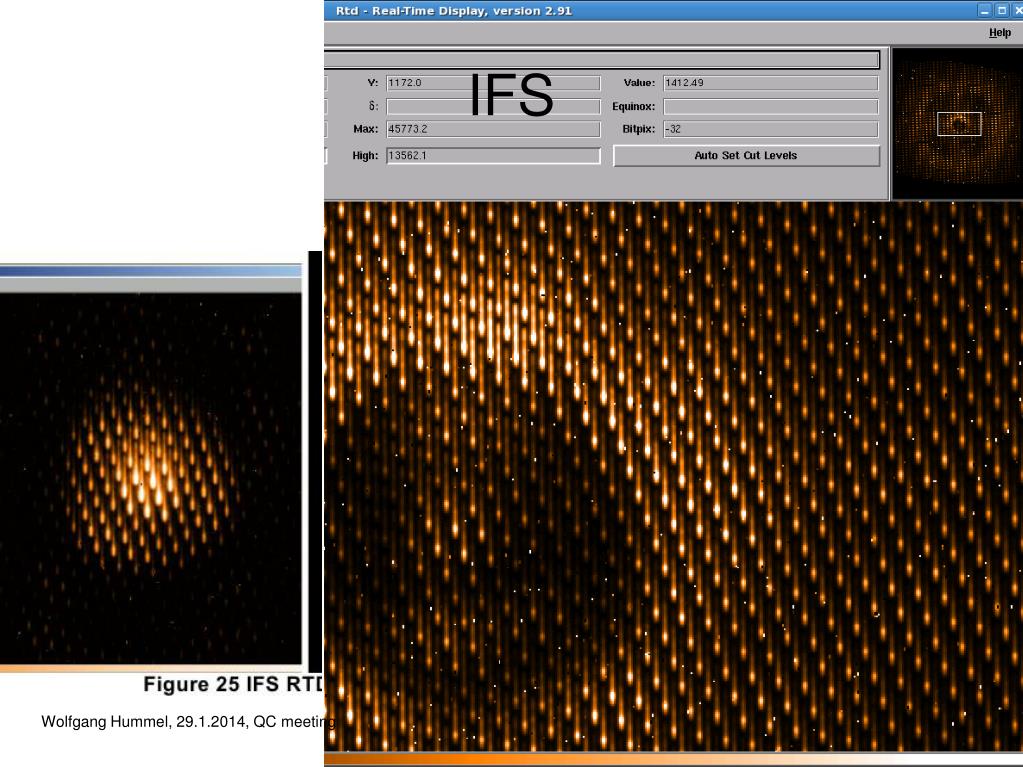Click the colorbar under the left small image

click(150, 667)
